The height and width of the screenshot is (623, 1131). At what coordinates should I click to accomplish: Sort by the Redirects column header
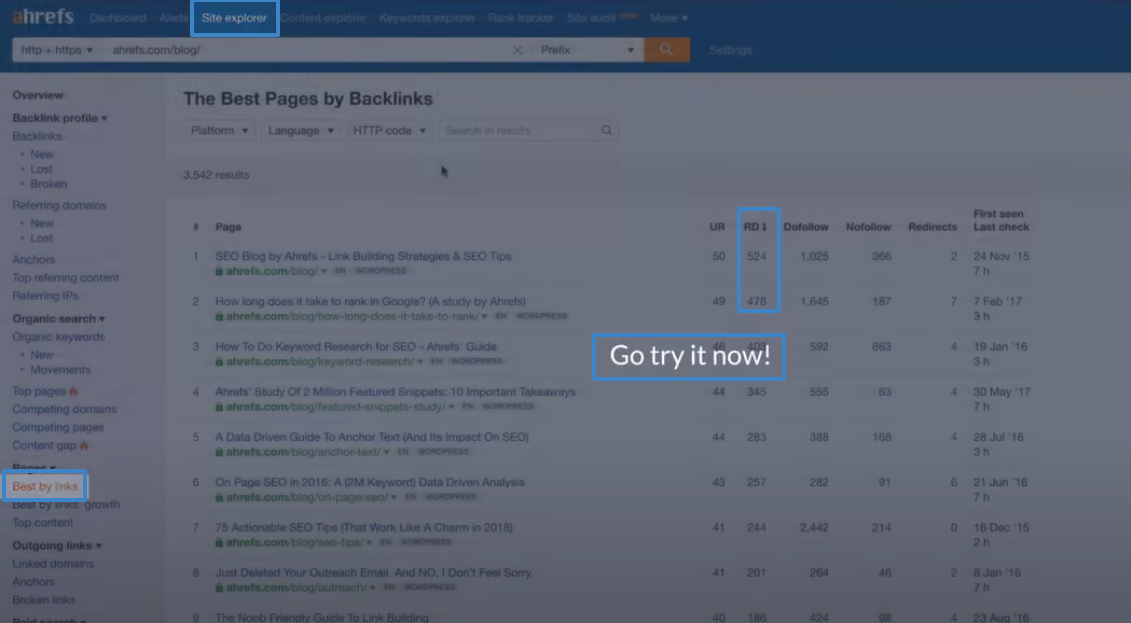(933, 227)
